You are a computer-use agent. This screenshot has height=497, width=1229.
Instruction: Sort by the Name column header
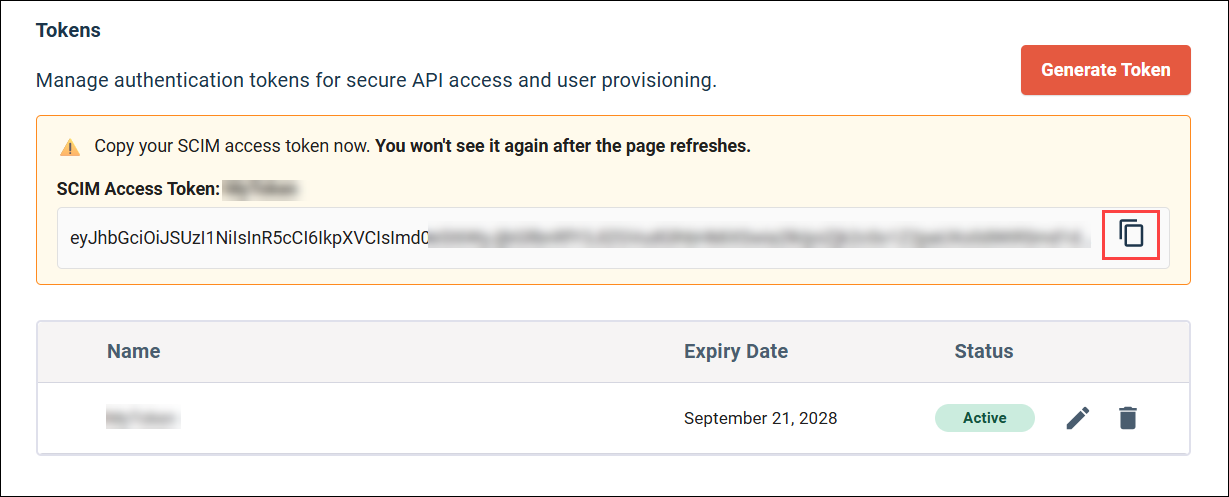click(x=134, y=351)
